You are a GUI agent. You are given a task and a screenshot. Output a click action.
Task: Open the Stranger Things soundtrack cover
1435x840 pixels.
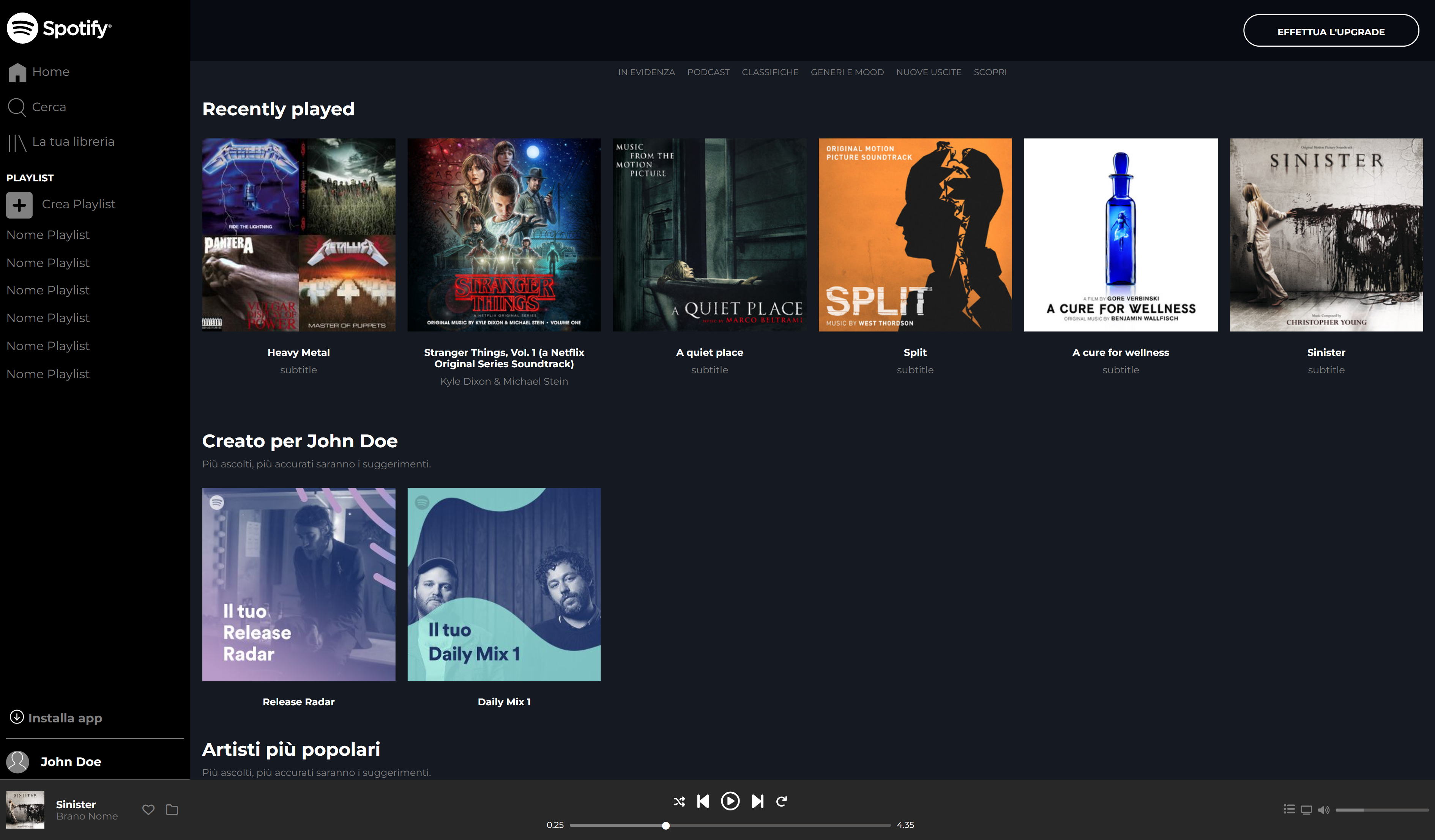pos(504,234)
